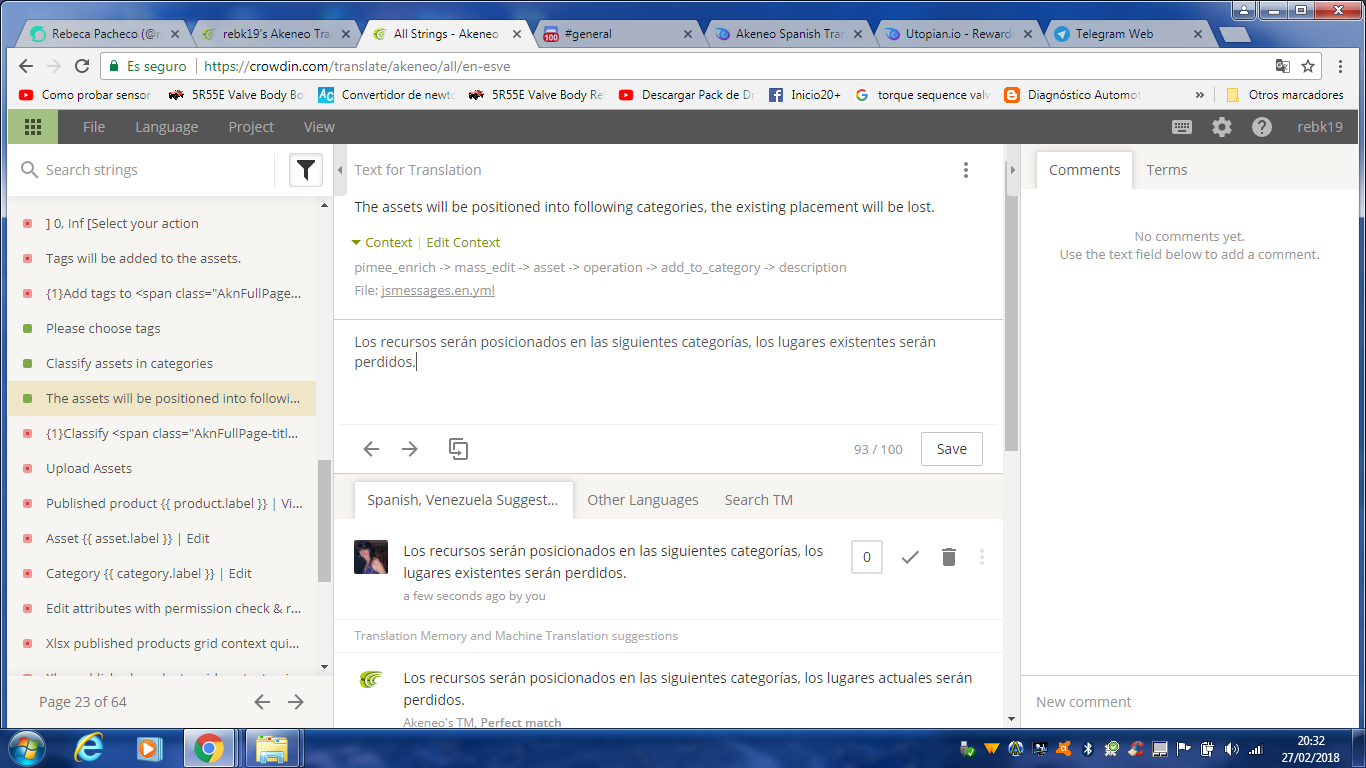1366x768 pixels.
Task: Open the Diagnóstico Automotriz Blogger bookmark
Action: 1072,95
